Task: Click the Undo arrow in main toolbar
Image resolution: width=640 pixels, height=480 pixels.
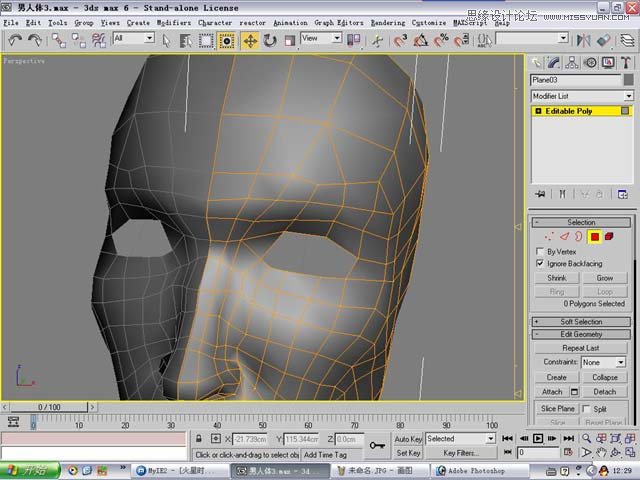Action: click(x=15, y=40)
